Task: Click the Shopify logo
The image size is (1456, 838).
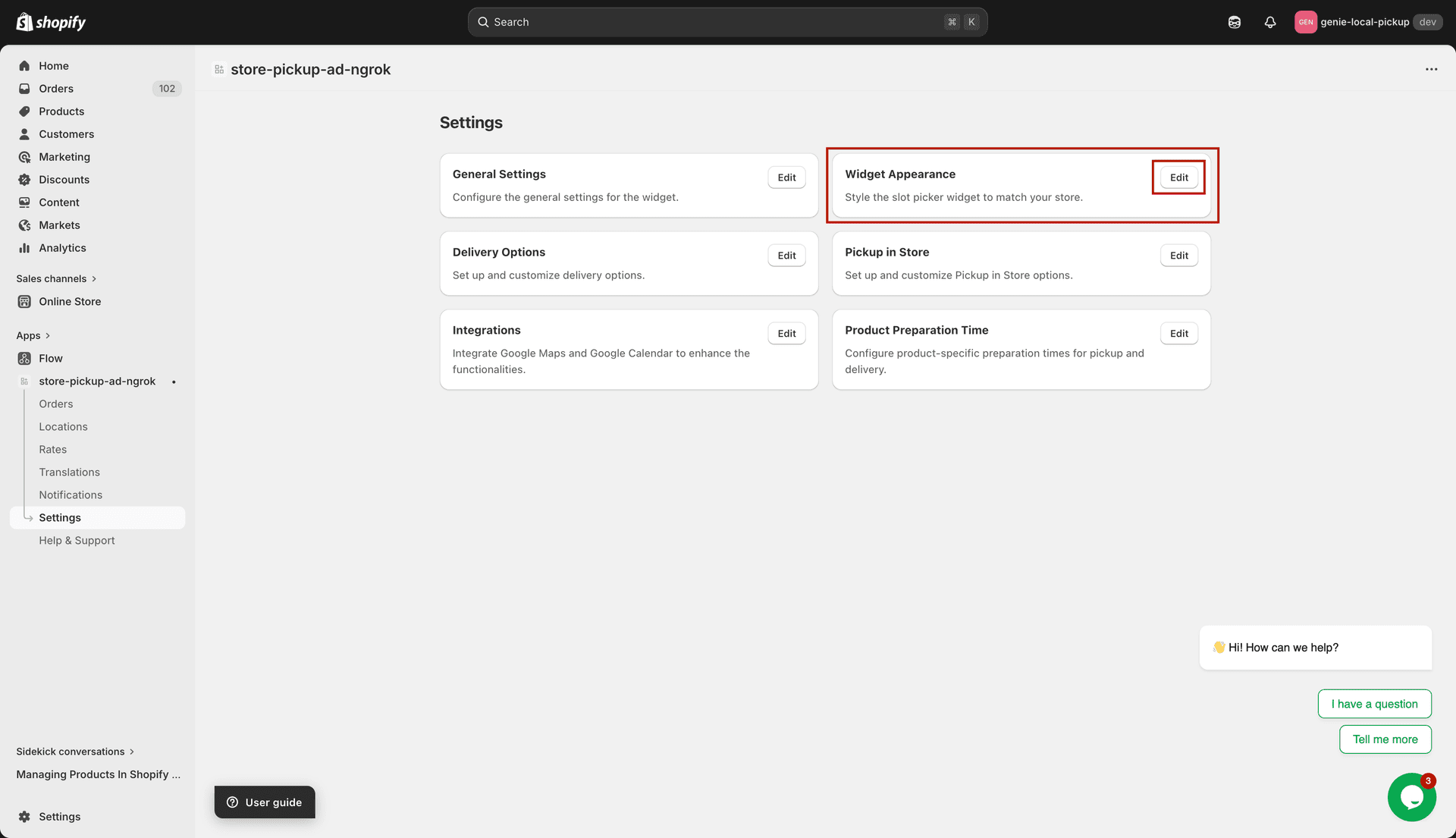Action: [x=50, y=21]
